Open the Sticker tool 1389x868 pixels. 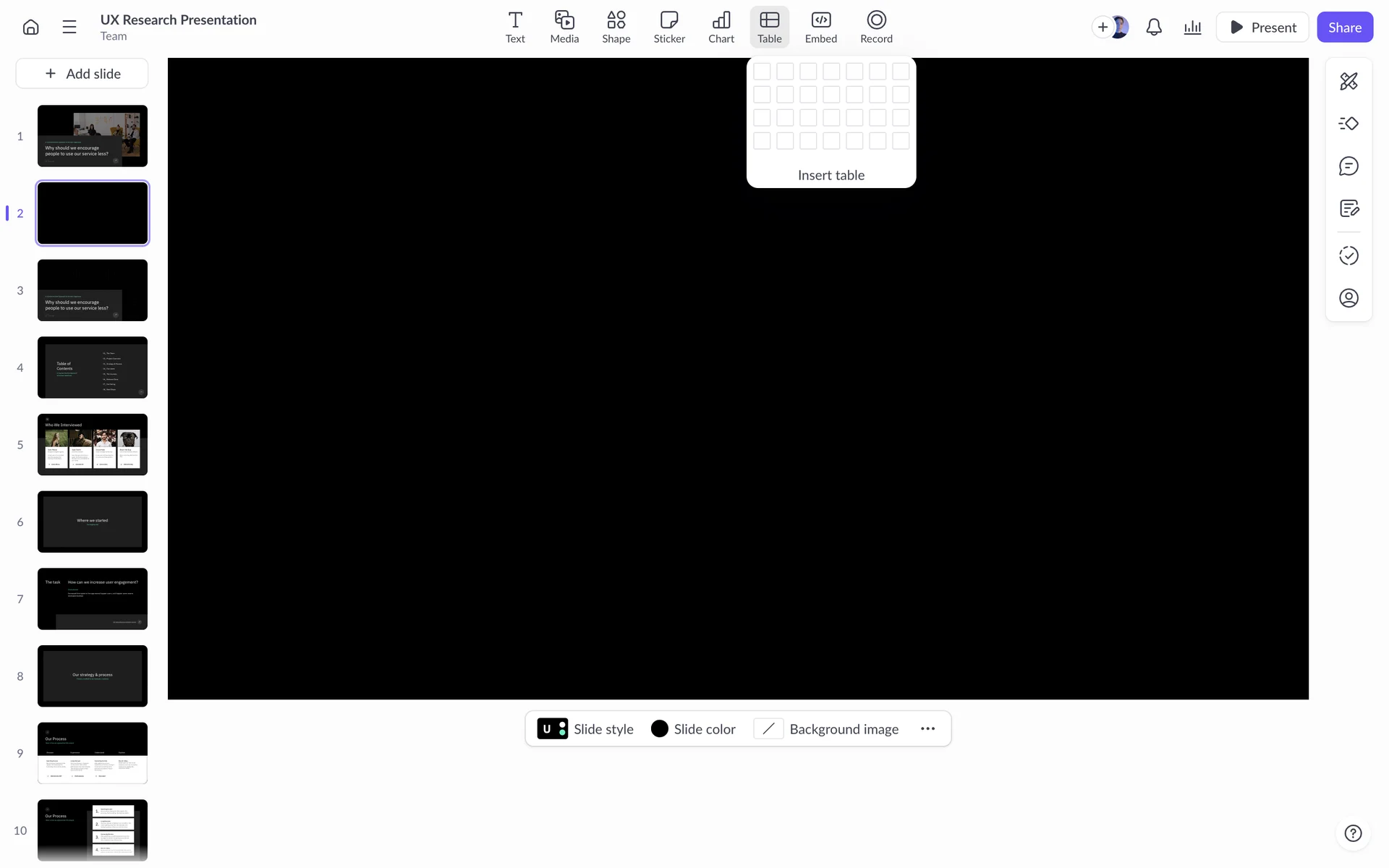tap(669, 27)
